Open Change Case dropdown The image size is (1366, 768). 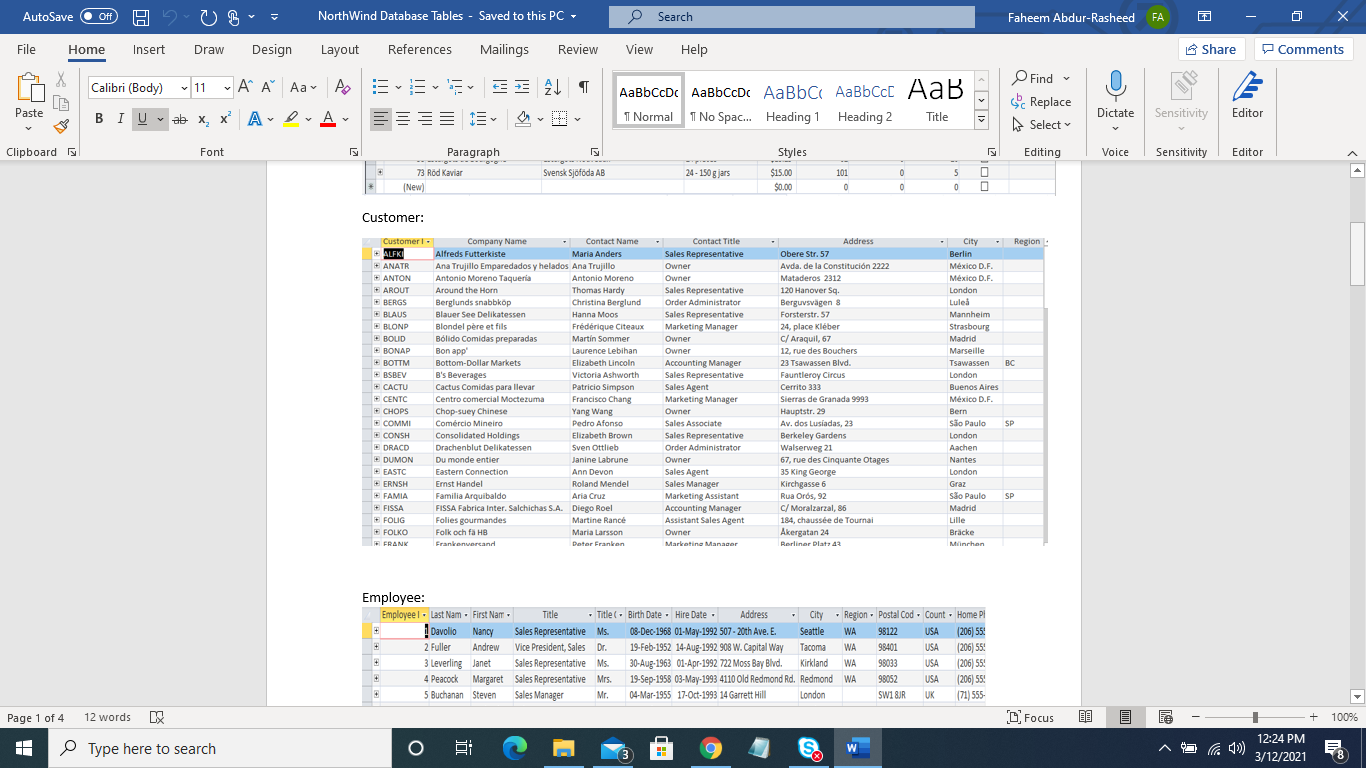click(303, 88)
